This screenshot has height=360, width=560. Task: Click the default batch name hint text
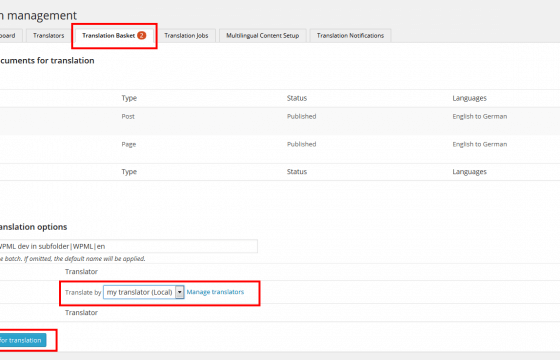click(x=72, y=259)
